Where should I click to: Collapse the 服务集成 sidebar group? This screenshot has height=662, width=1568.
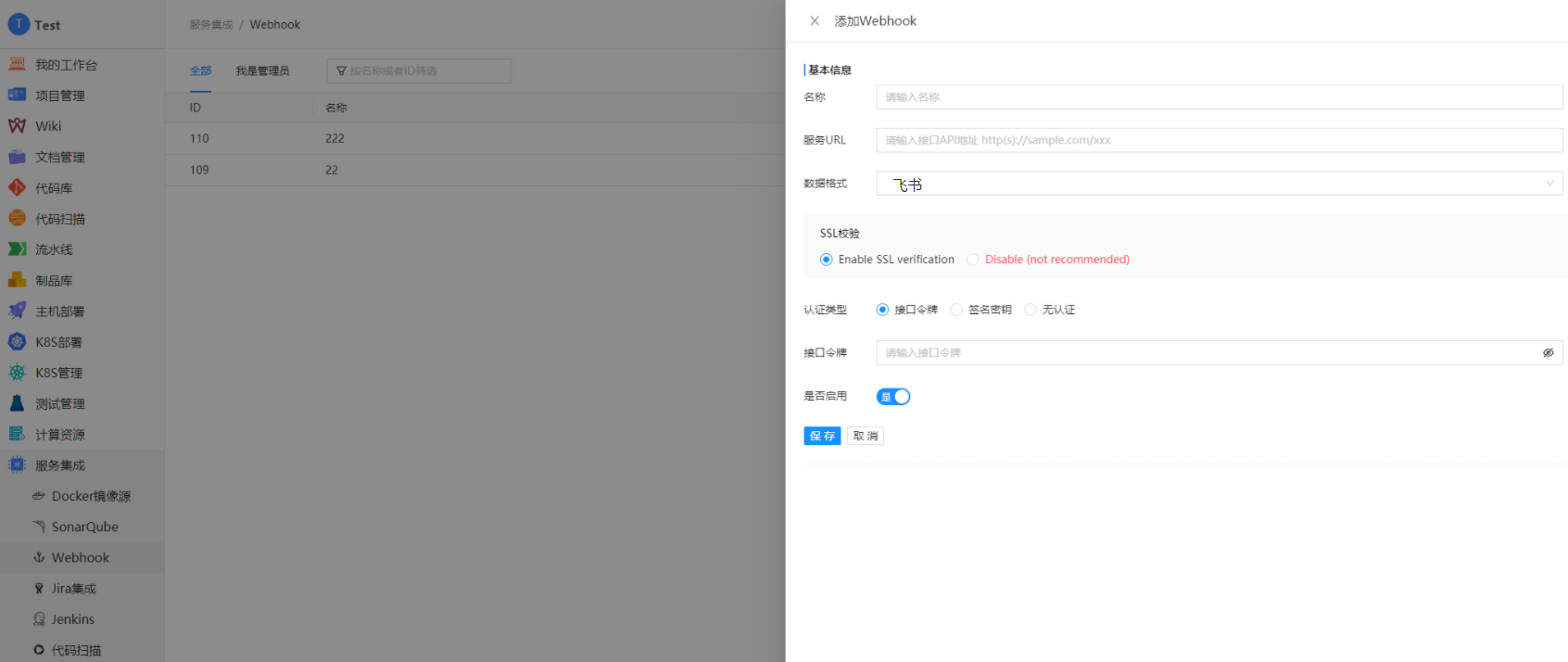(x=60, y=465)
